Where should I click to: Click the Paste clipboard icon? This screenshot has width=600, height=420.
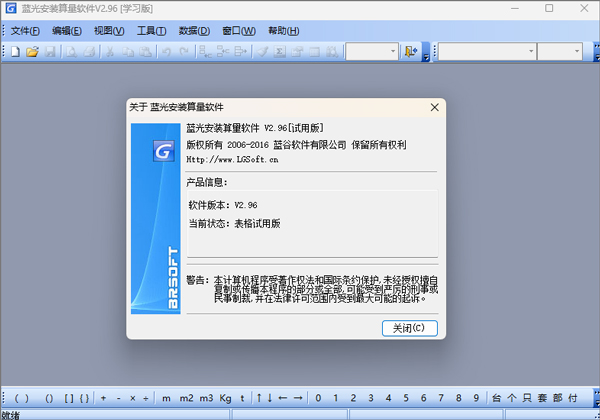click(x=145, y=52)
